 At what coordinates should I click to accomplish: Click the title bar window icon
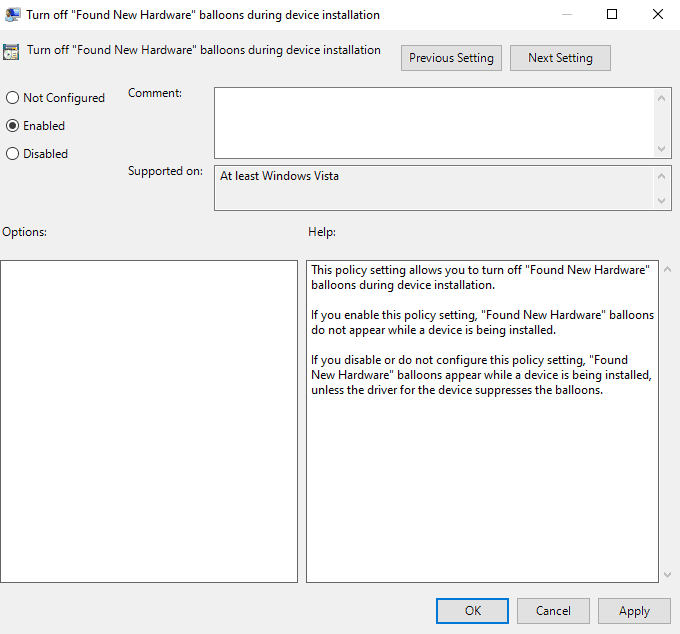pos(12,14)
